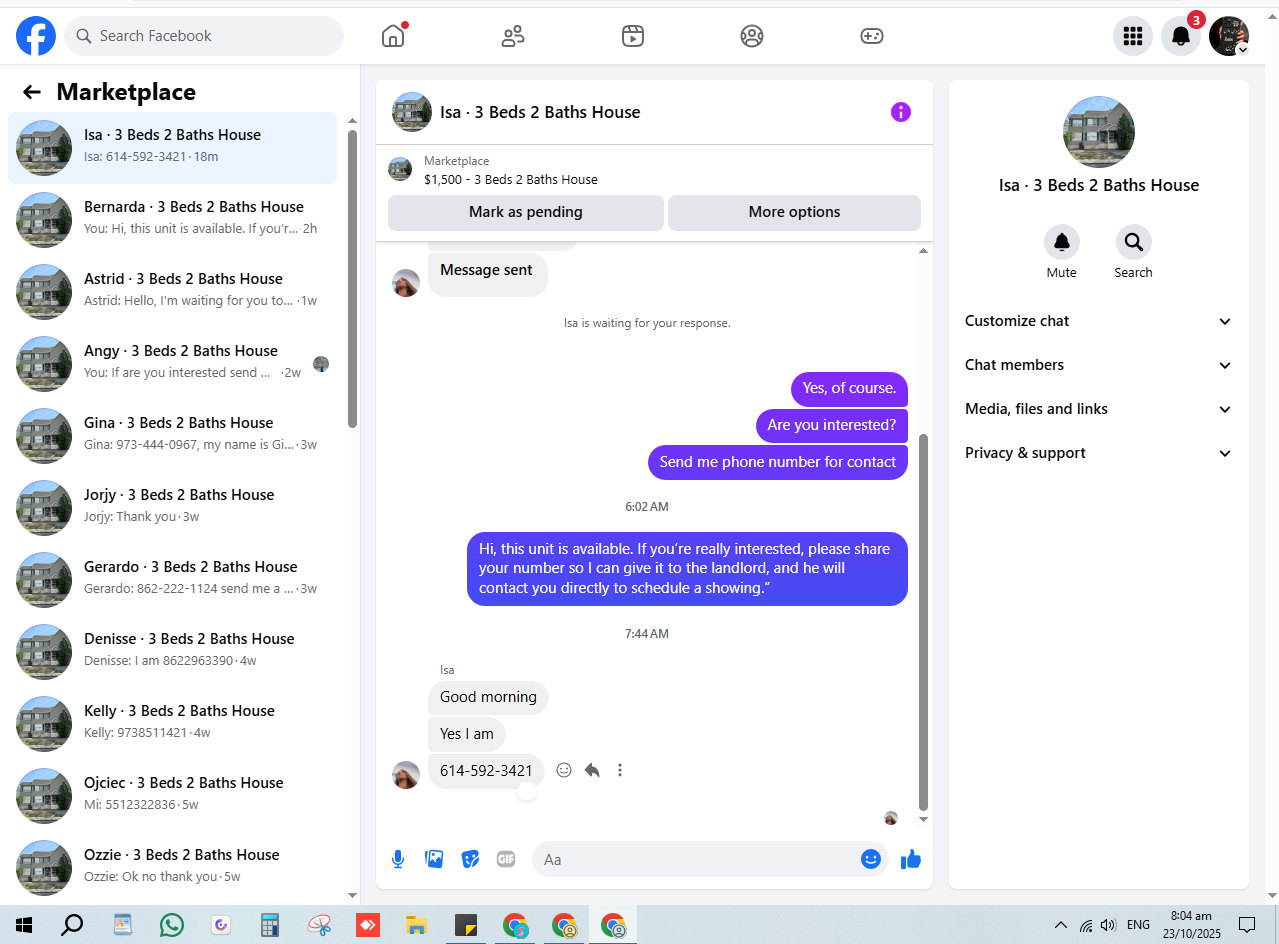Send a thumbs-up like
1279x944 pixels.
pyautogui.click(x=910, y=859)
